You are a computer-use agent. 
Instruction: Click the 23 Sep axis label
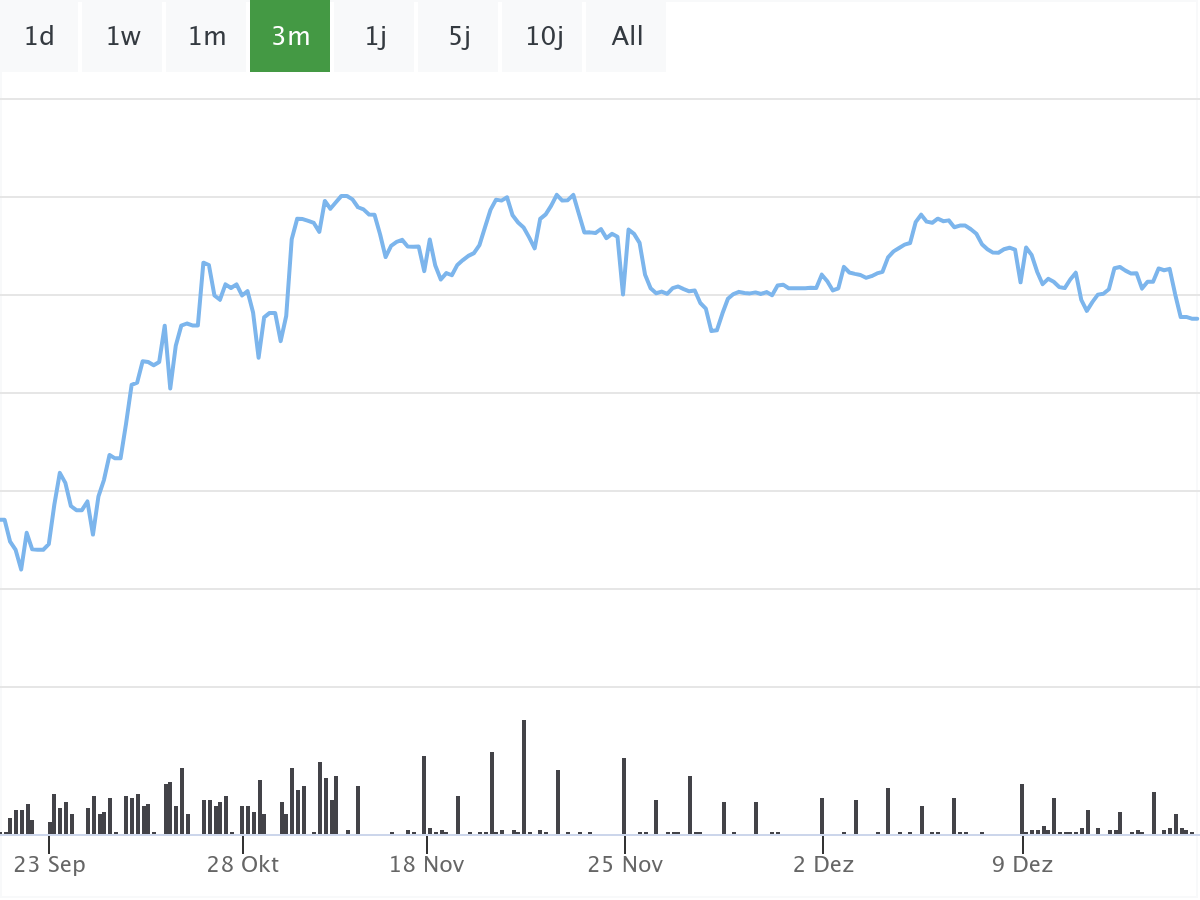[50, 864]
